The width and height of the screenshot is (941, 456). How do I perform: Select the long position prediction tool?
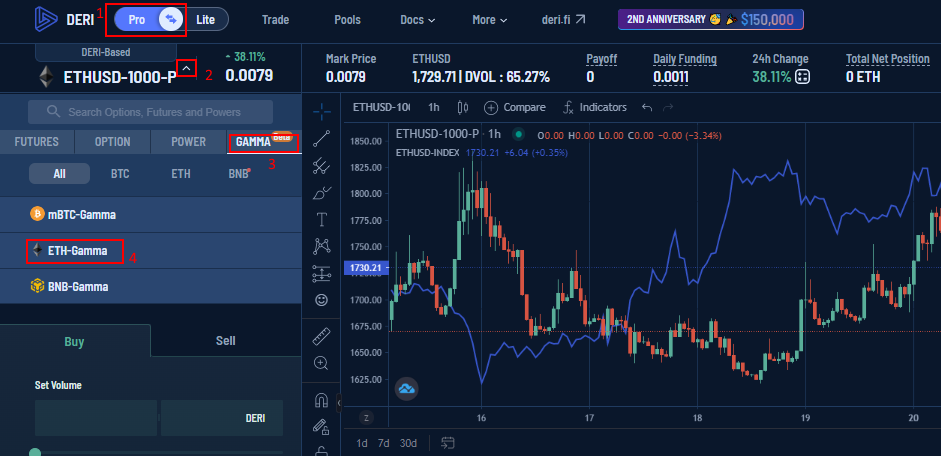click(322, 273)
